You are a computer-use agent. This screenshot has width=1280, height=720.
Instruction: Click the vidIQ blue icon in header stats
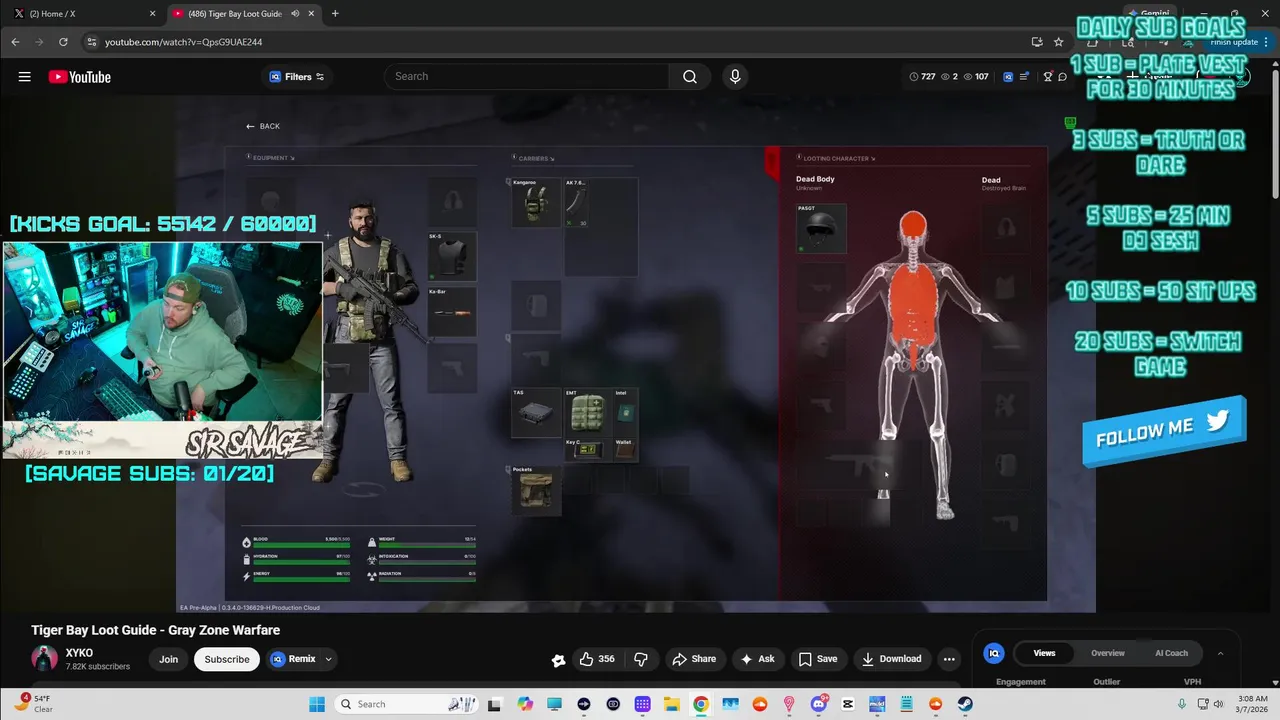[1008, 77]
